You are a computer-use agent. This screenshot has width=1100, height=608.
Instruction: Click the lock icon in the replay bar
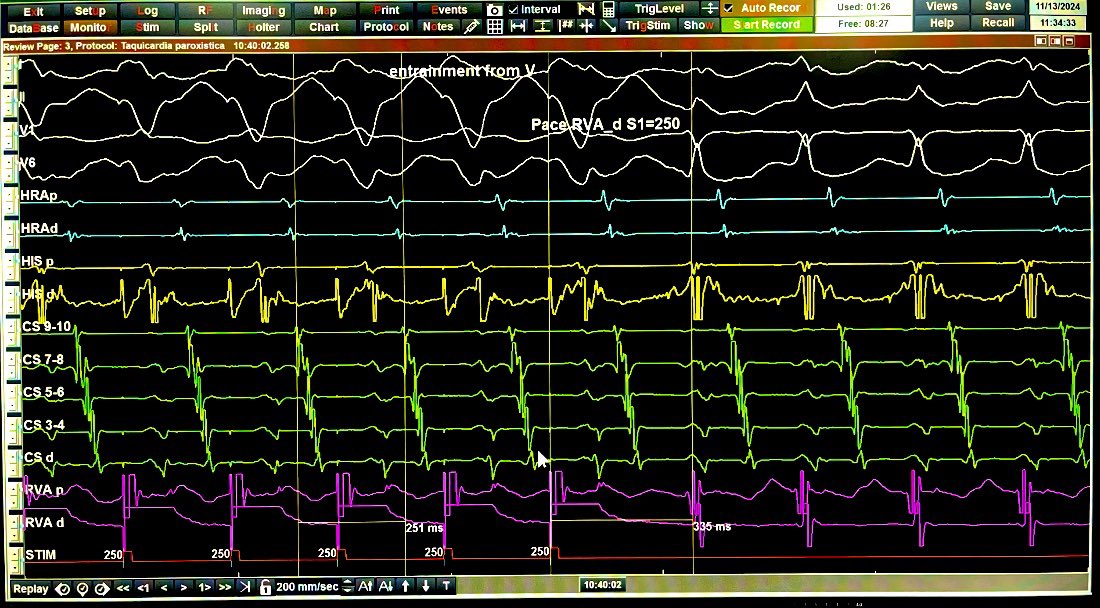265,589
